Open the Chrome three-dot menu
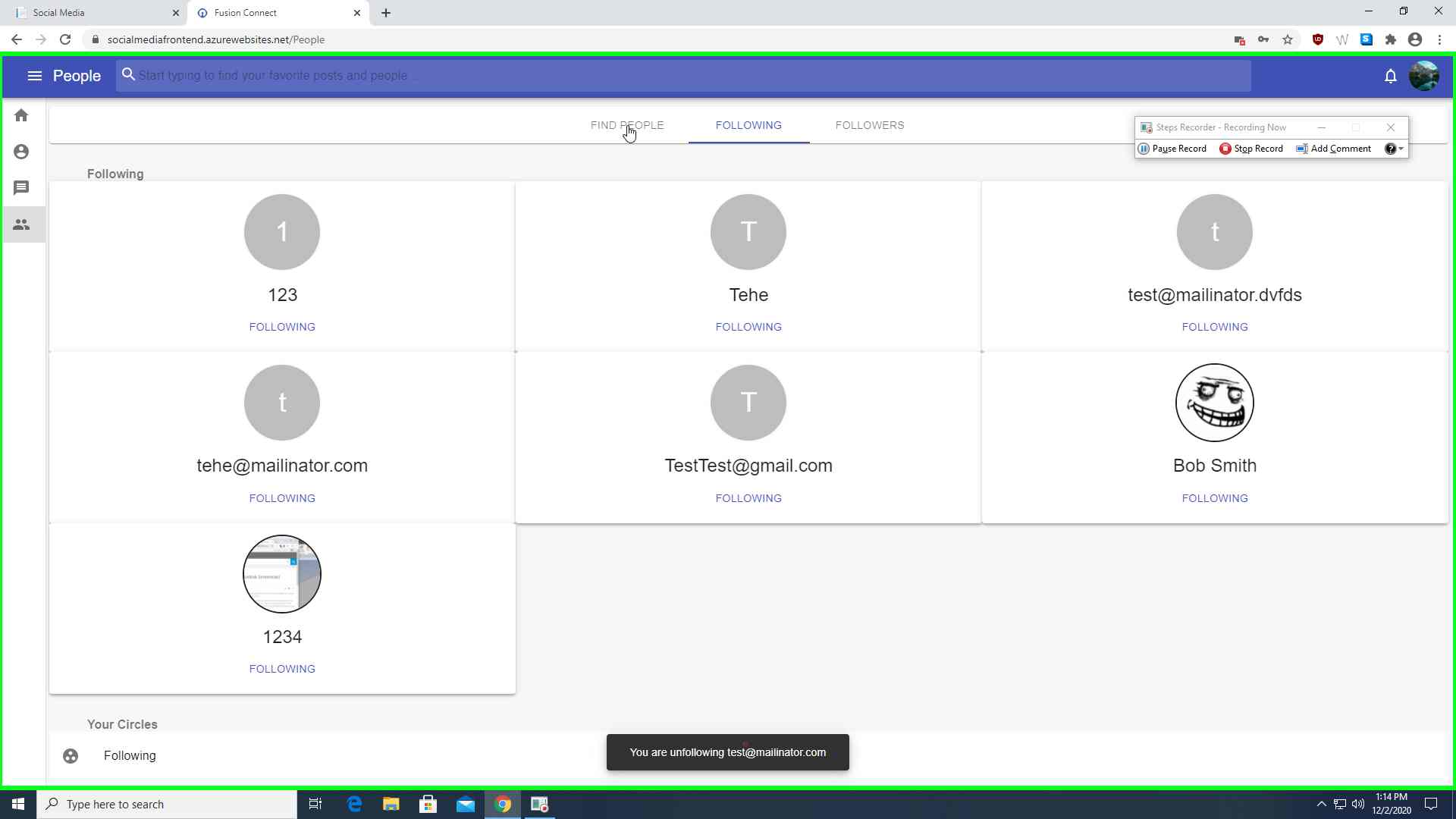 pos(1439,39)
